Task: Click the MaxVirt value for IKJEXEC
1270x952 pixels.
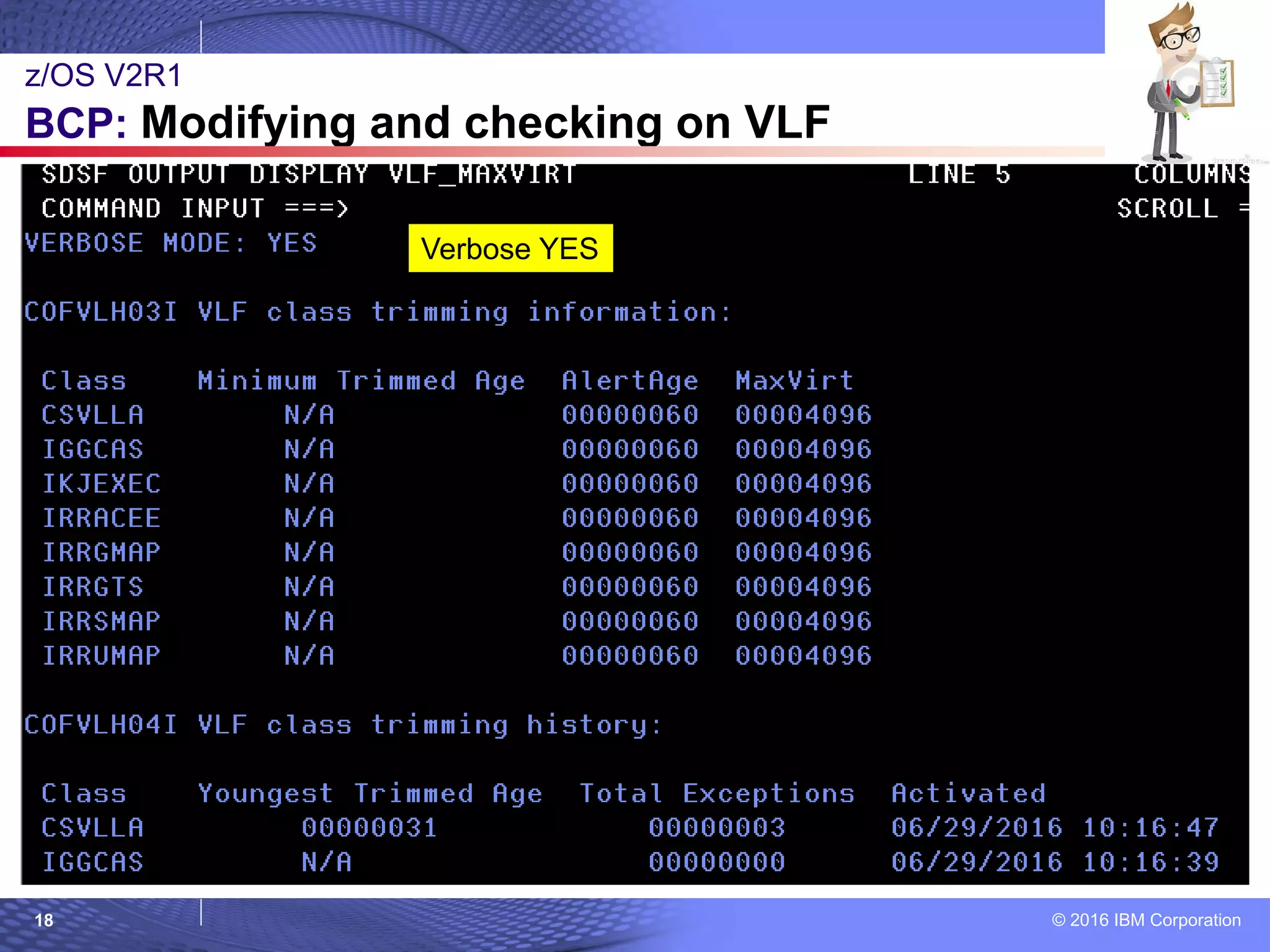Action: [804, 483]
